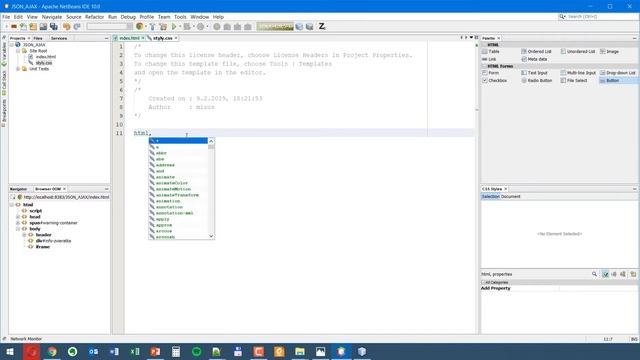Collapse the JSON_AJAX project node
The height and width of the screenshot is (360, 640).
point(12,45)
